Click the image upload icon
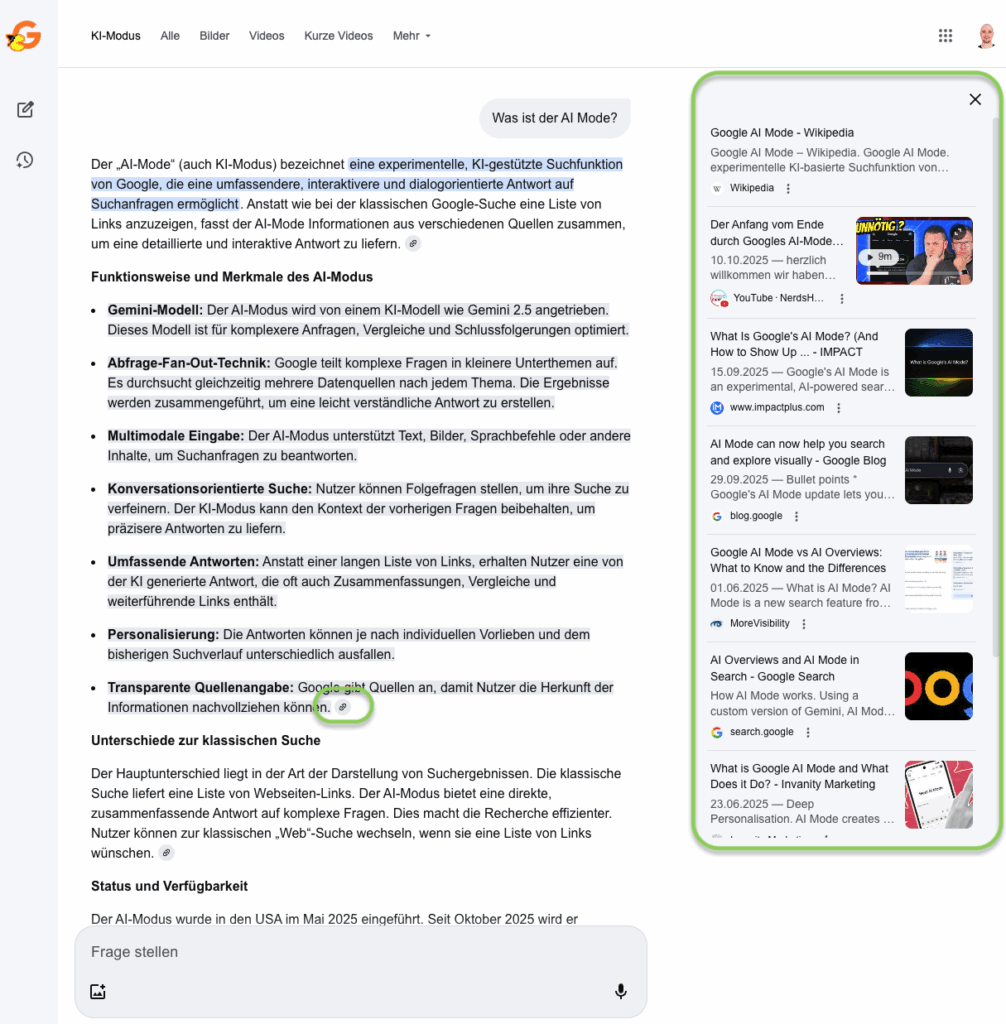The height and width of the screenshot is (1024, 1006). (x=98, y=991)
